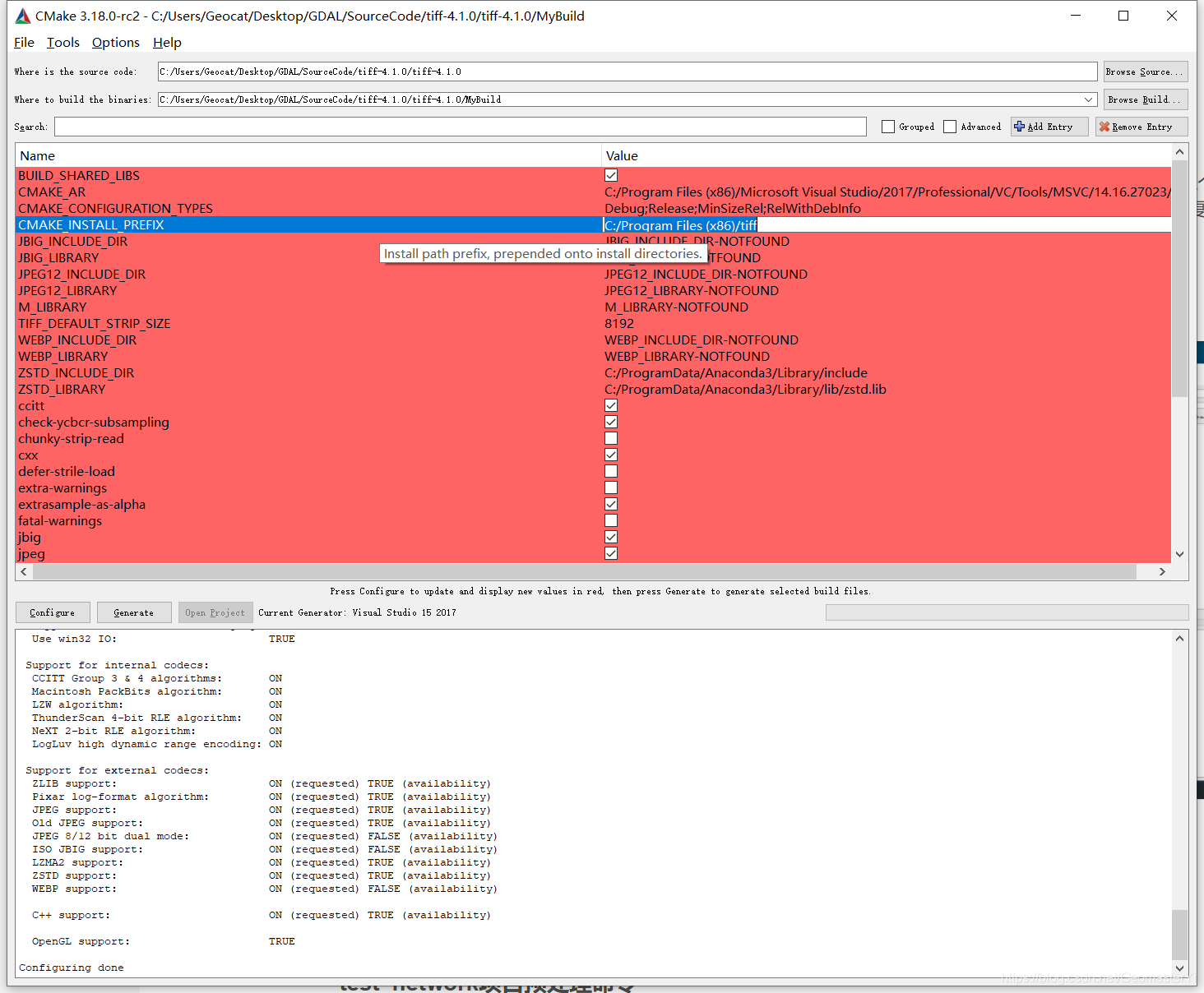Click the plus icon on Add Entry
1204x993 pixels.
pyautogui.click(x=1020, y=127)
